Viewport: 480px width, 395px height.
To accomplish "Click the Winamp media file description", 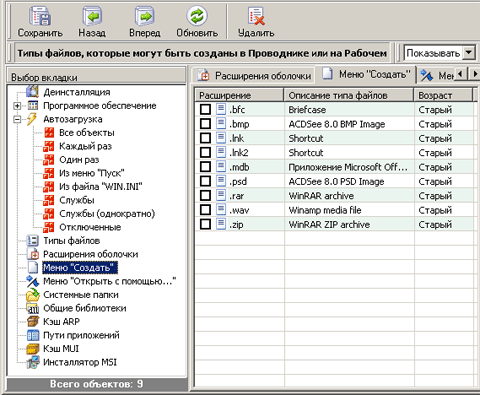I will click(x=325, y=210).
